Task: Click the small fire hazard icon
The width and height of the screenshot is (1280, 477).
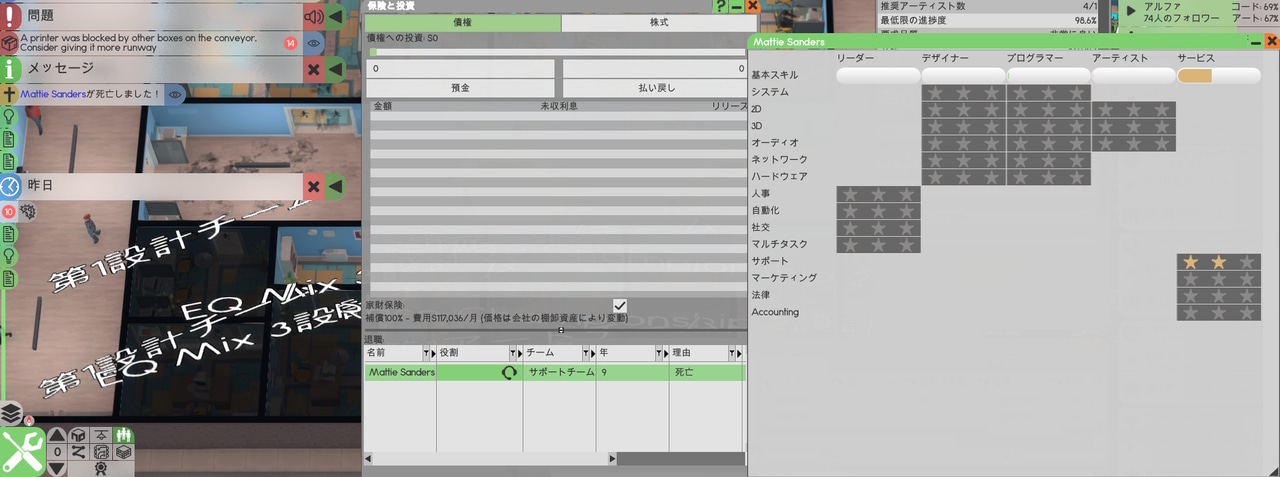Action: coord(29,420)
